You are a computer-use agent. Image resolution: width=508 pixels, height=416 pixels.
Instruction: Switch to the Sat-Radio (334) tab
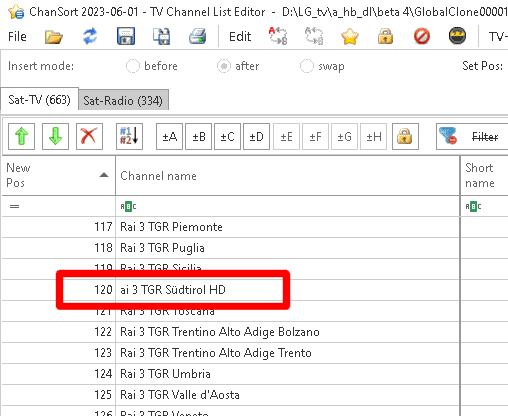(x=123, y=100)
